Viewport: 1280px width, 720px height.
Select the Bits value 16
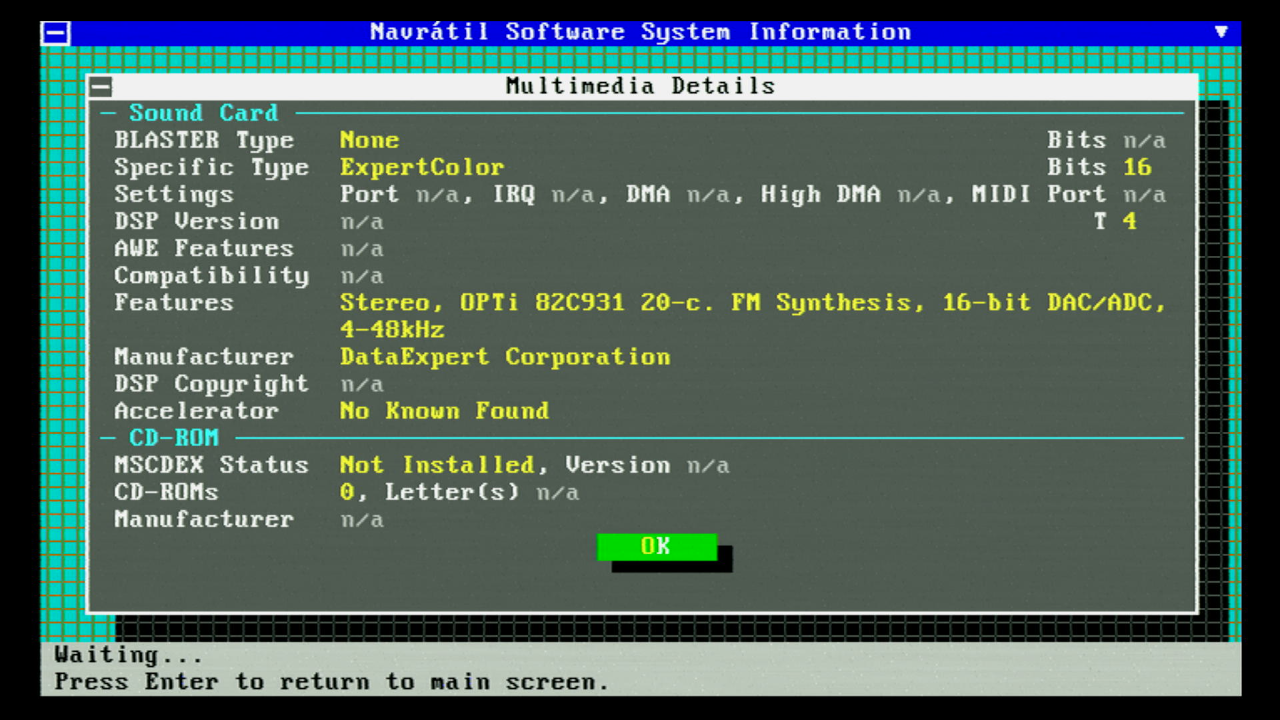[1137, 167]
